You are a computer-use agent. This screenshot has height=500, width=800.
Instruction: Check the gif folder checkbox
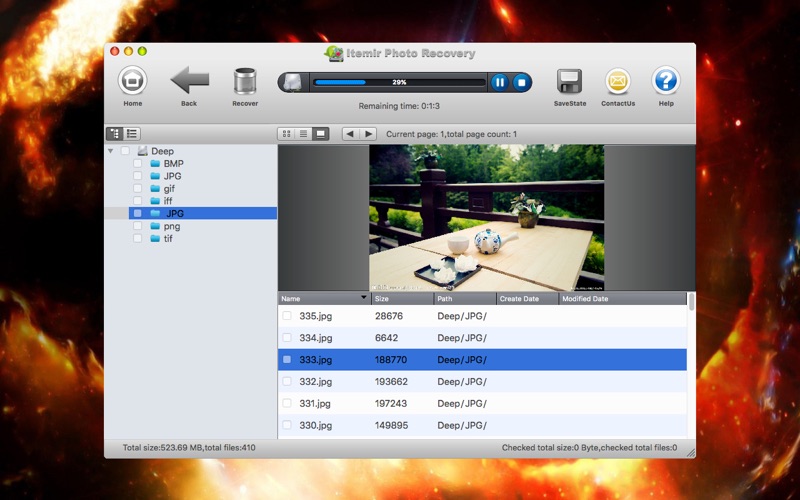coord(137,188)
